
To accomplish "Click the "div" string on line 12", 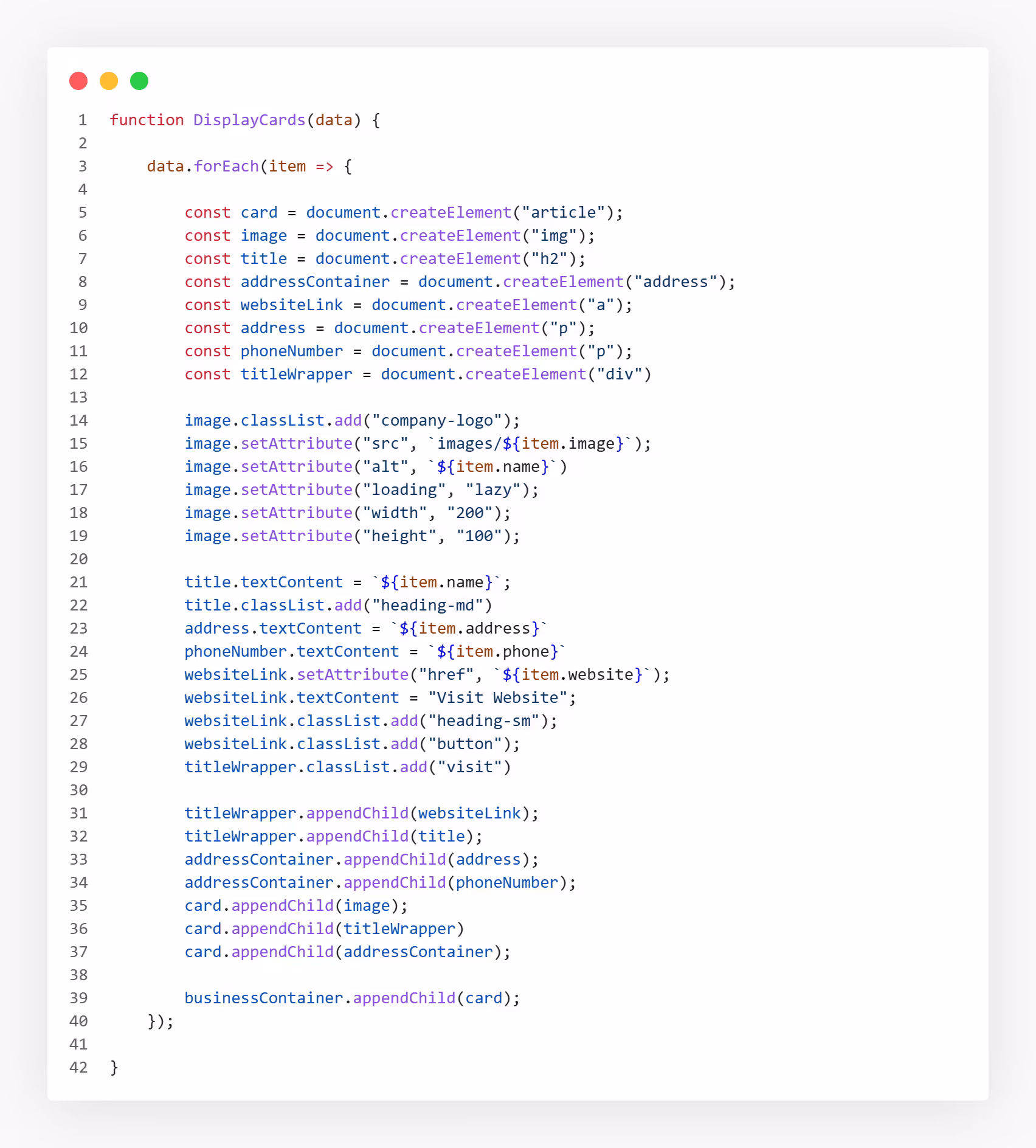I will point(620,374).
